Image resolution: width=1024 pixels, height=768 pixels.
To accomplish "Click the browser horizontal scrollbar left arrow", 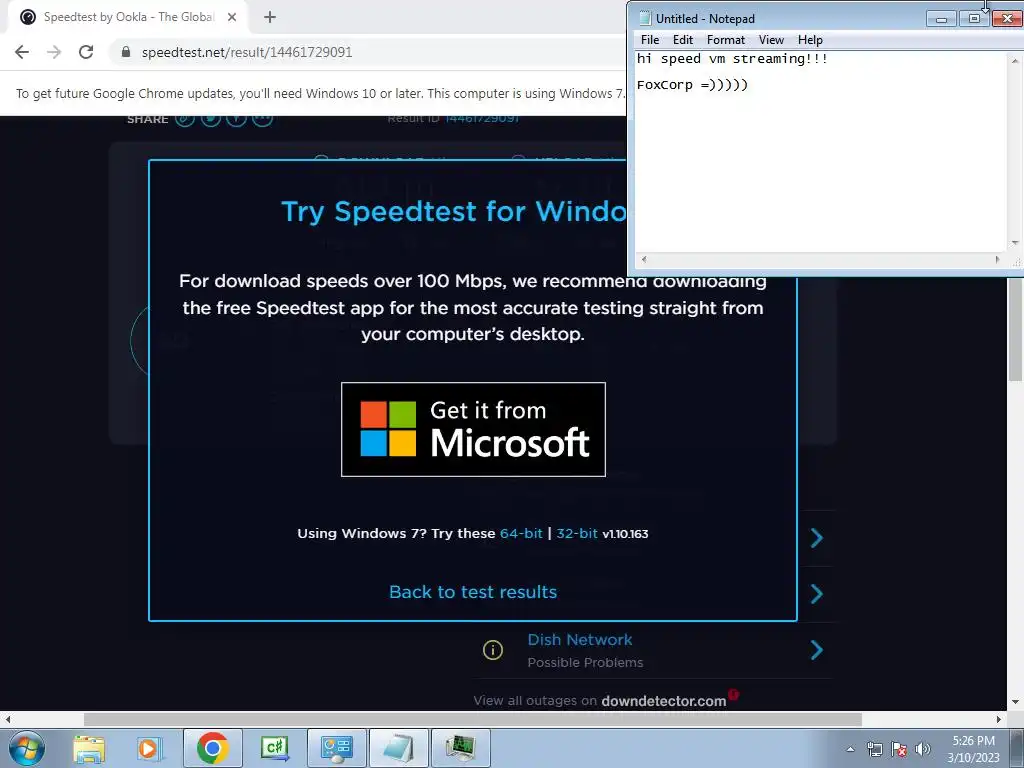I will click(x=7, y=719).
